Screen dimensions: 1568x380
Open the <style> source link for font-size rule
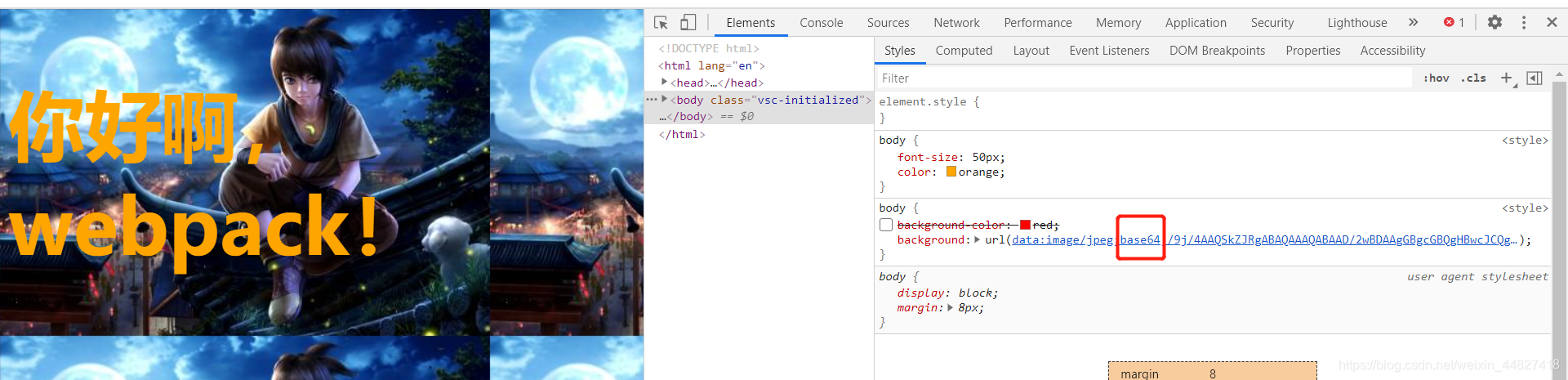(1525, 141)
